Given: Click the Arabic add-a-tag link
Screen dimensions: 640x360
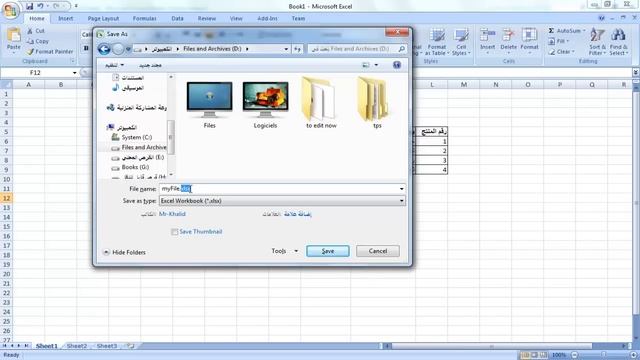Looking at the screenshot, I should [x=298, y=214].
